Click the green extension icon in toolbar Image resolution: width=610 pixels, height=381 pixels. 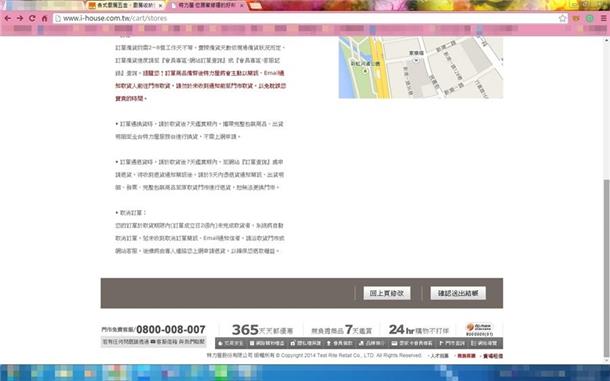pyautogui.click(x=590, y=18)
